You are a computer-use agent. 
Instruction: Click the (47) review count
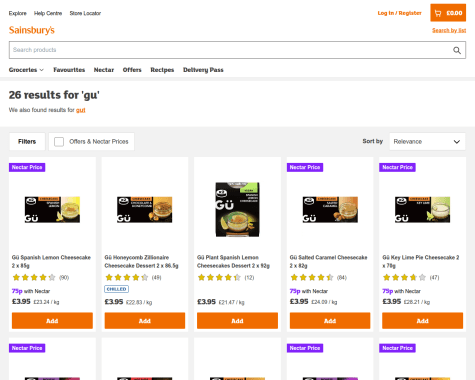click(434, 278)
